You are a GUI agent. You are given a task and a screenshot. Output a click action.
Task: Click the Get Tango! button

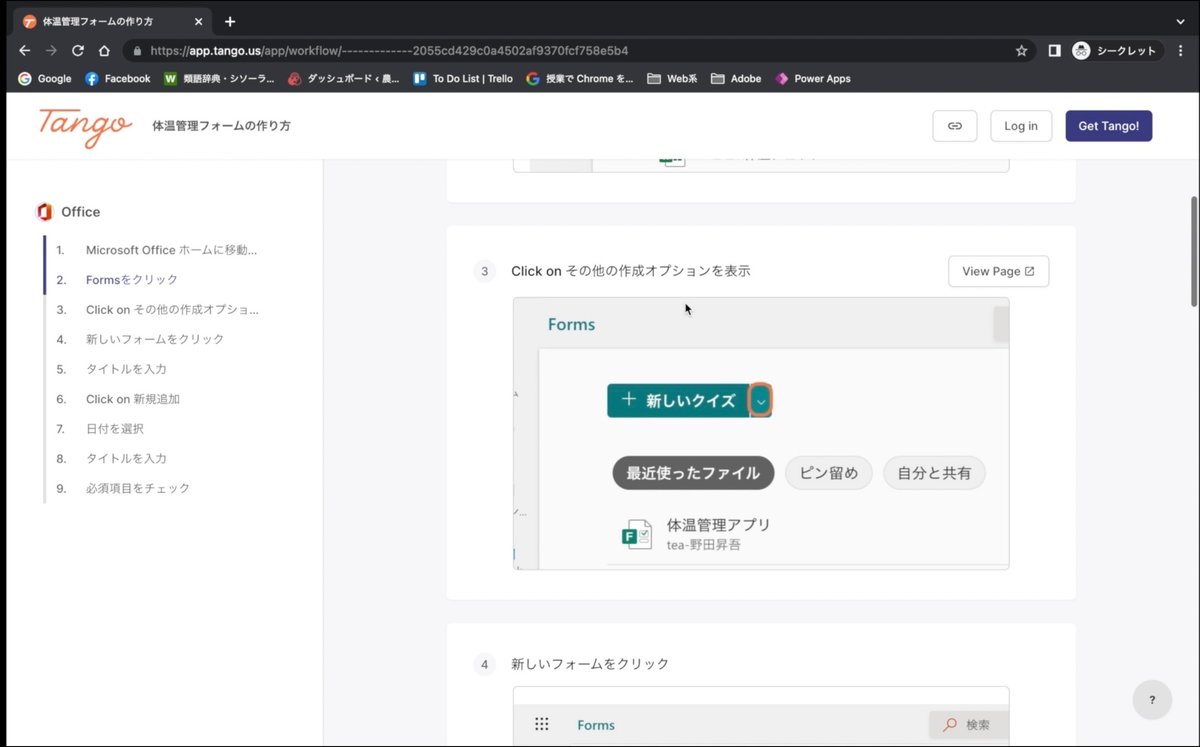tap(1108, 126)
